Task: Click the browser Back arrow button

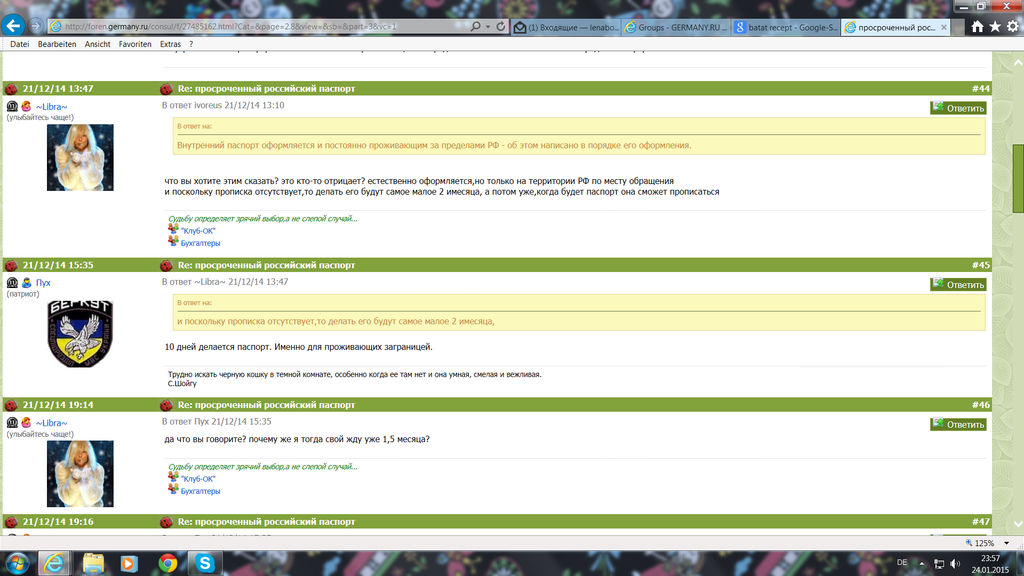Action: click(14, 26)
